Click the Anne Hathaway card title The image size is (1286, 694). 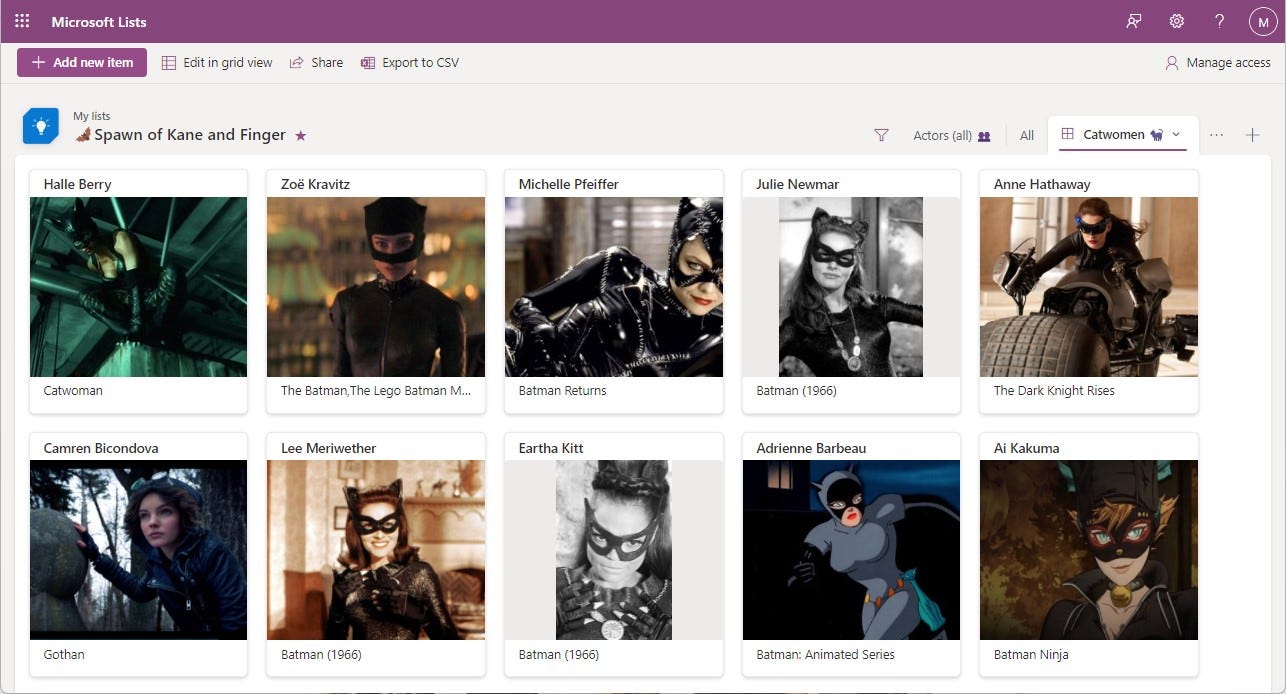[x=1042, y=184]
